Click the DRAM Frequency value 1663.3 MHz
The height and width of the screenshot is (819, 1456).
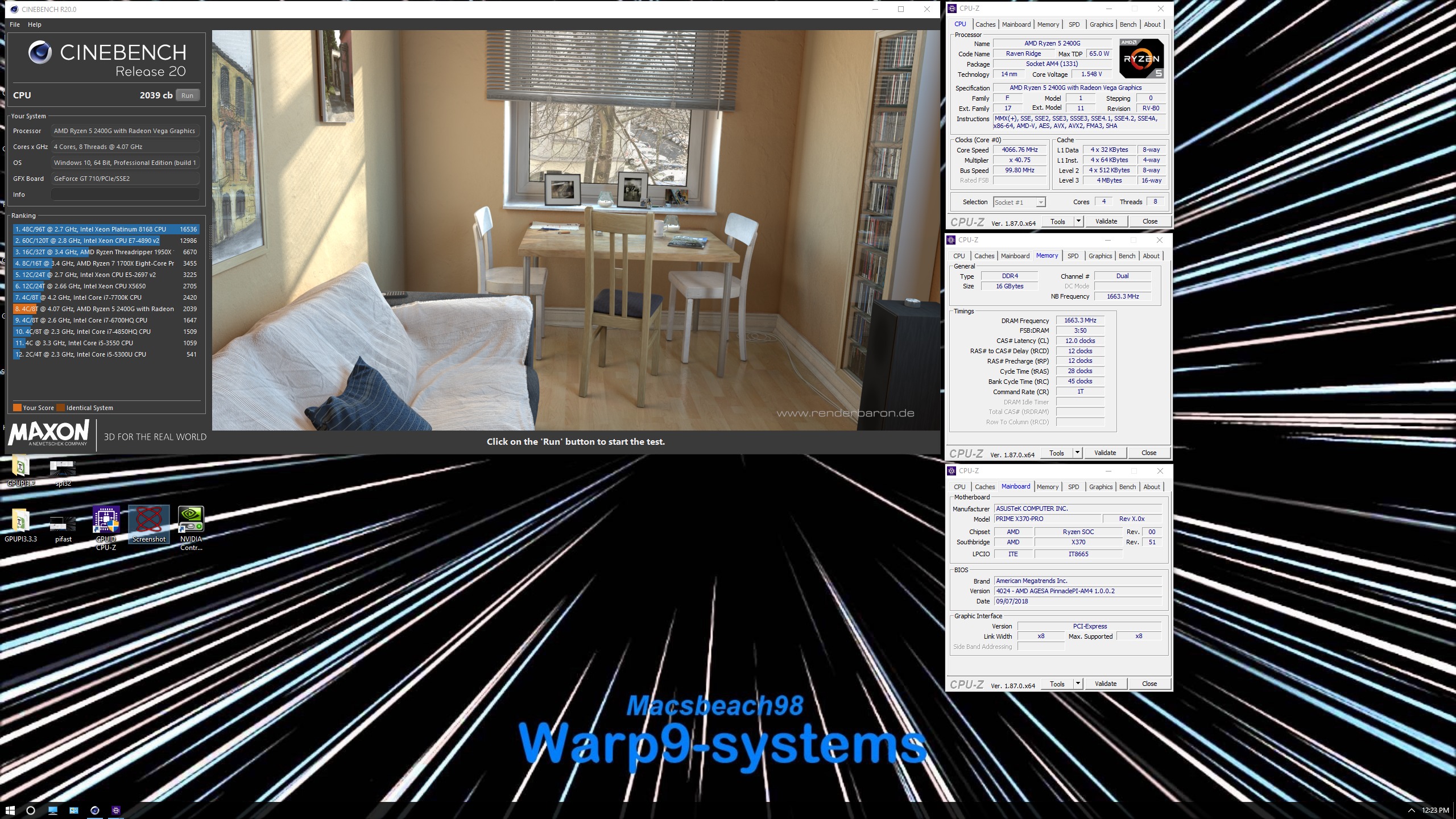(1080, 320)
